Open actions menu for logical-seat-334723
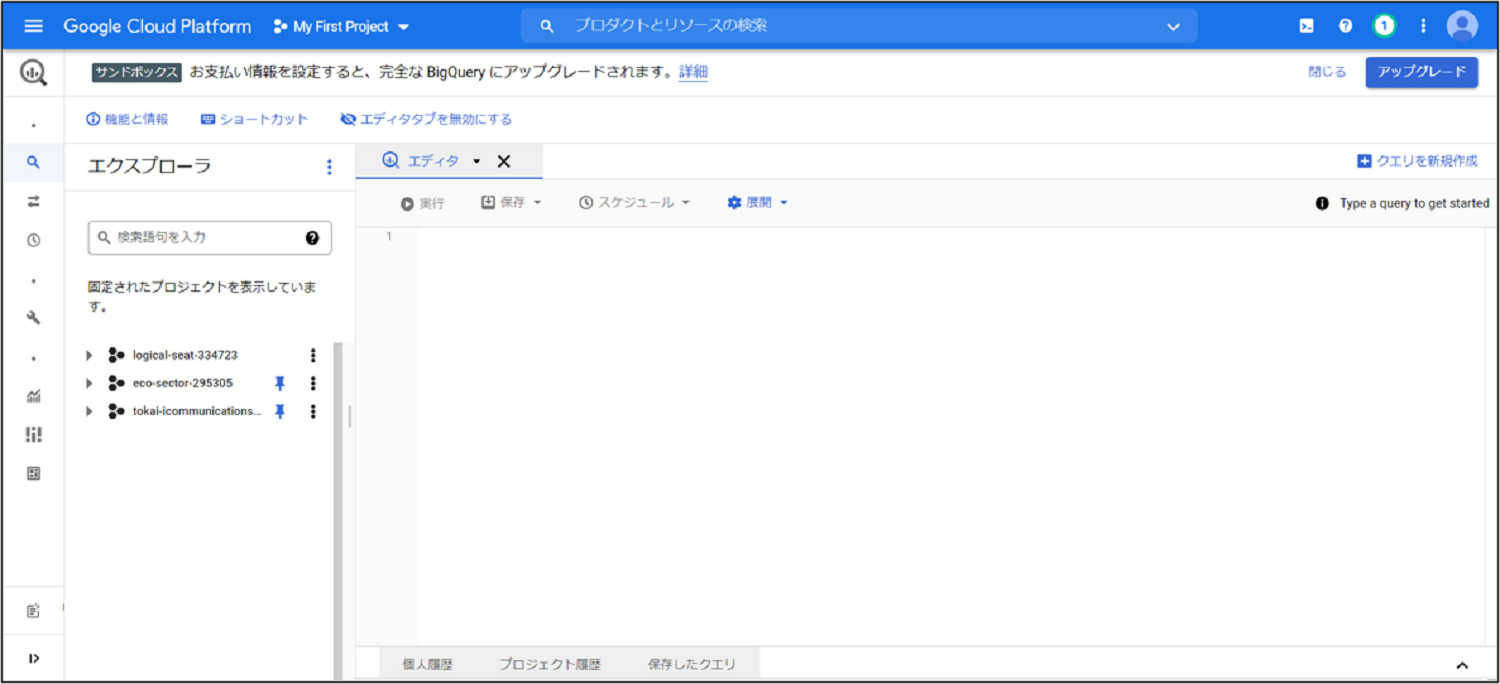 tap(313, 355)
